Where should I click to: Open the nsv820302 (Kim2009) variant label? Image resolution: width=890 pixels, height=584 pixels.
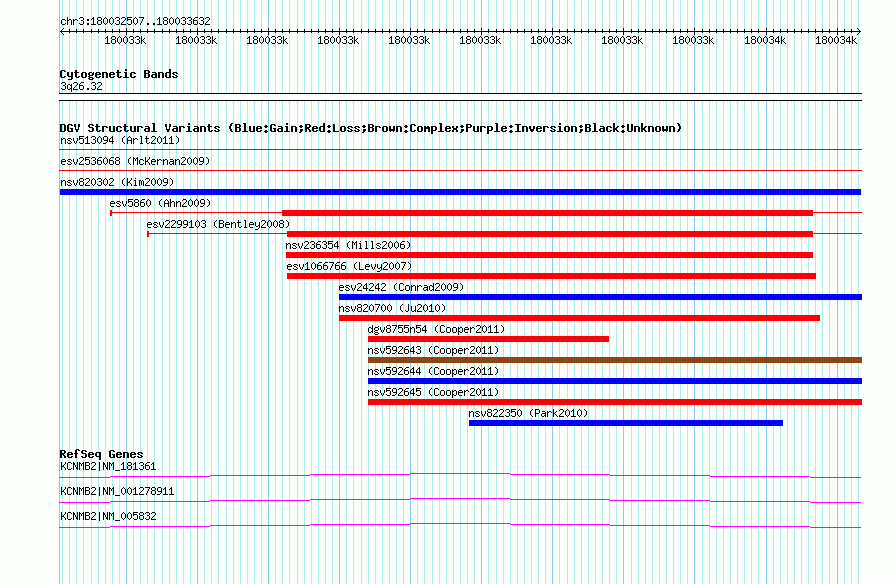pyautogui.click(x=117, y=182)
